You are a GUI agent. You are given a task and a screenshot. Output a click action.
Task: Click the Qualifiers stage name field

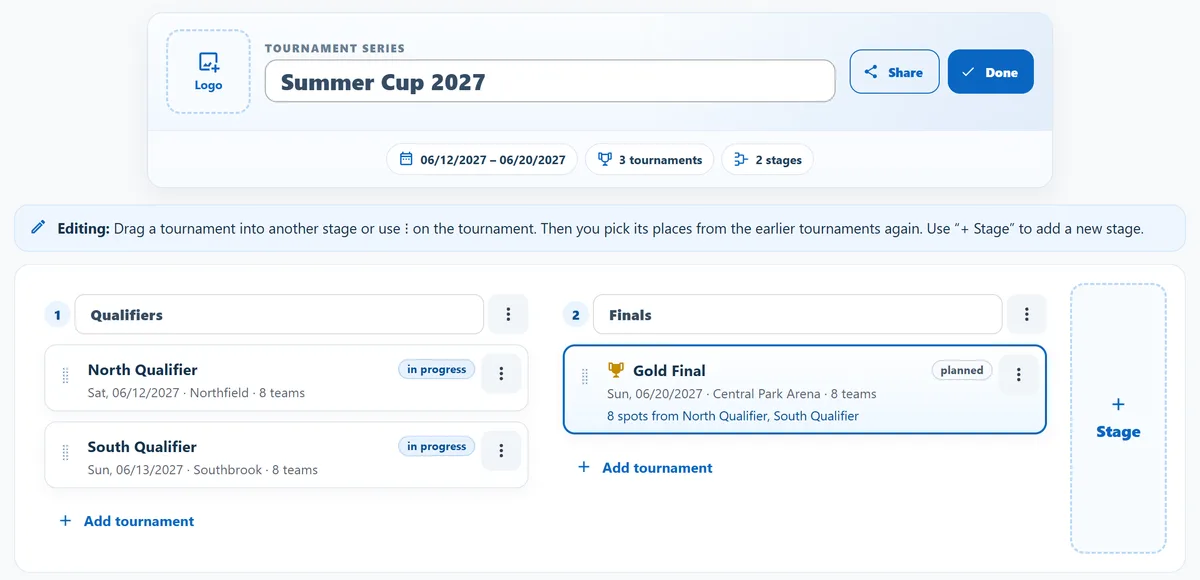click(x=279, y=314)
